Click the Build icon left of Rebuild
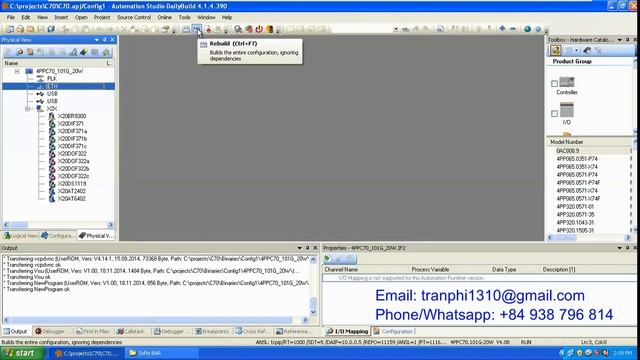 [x=186, y=29]
